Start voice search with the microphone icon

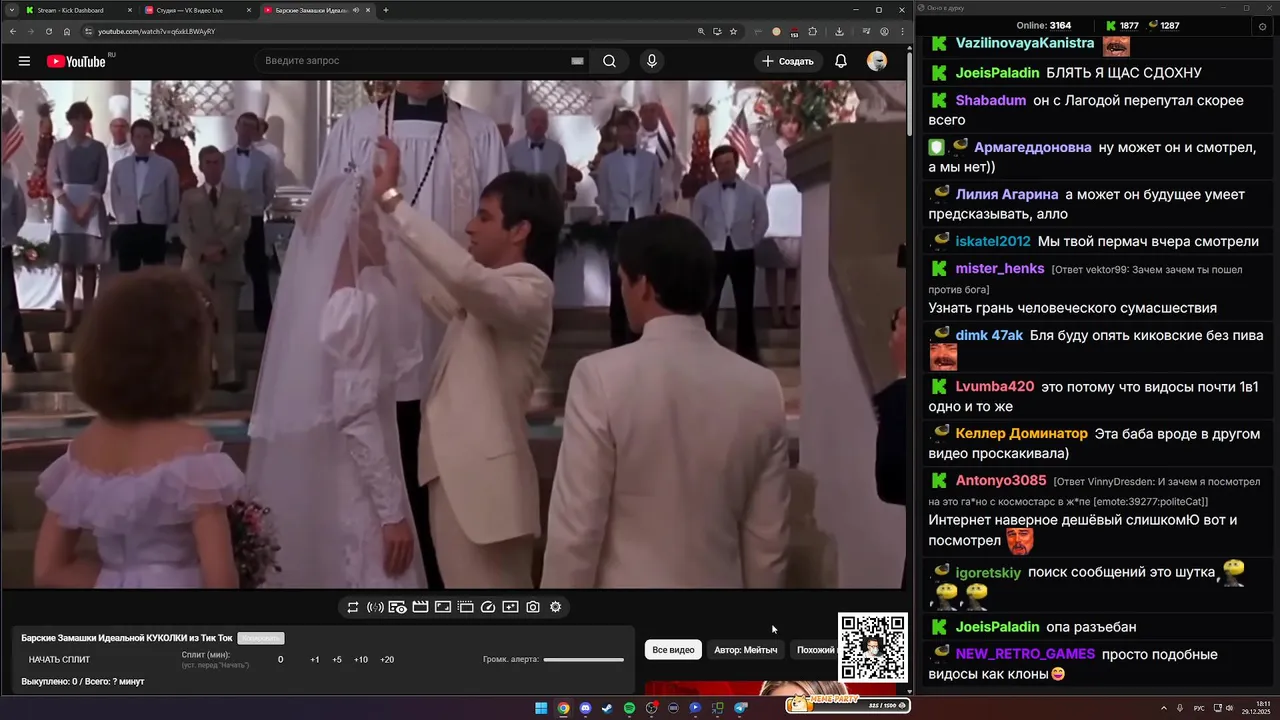point(652,61)
